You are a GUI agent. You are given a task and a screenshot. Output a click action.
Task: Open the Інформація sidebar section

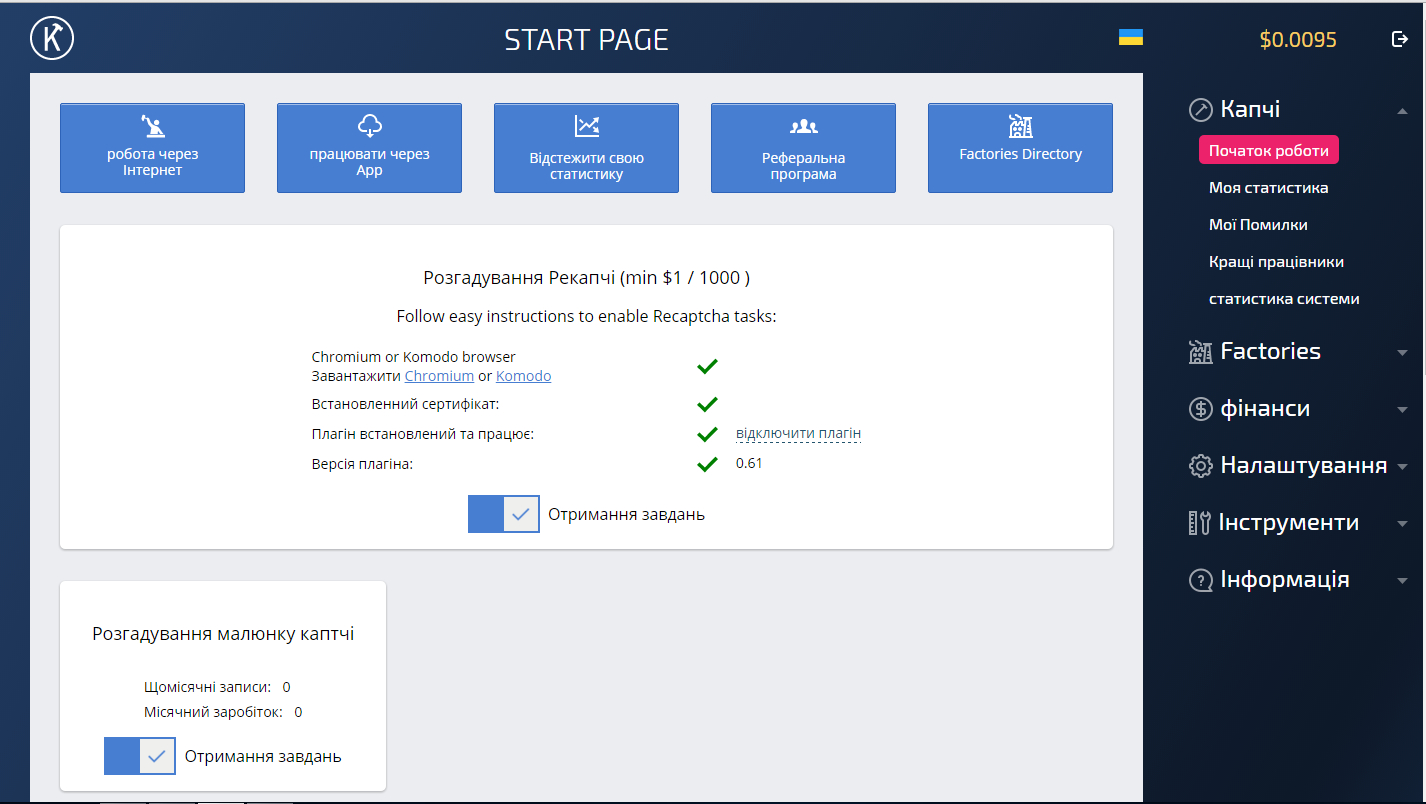[x=1285, y=579]
